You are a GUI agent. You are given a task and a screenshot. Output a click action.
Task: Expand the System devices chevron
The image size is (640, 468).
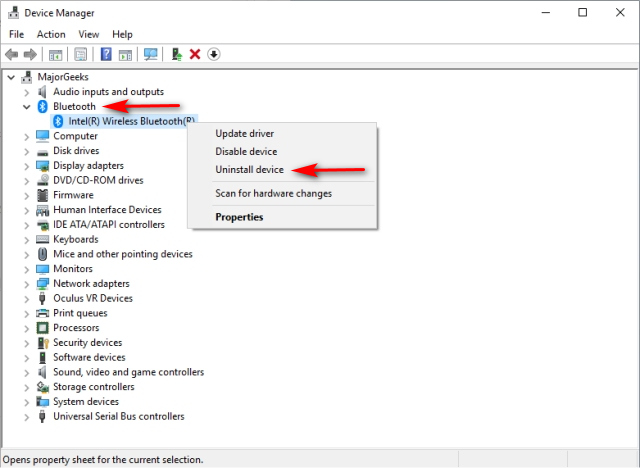point(27,402)
